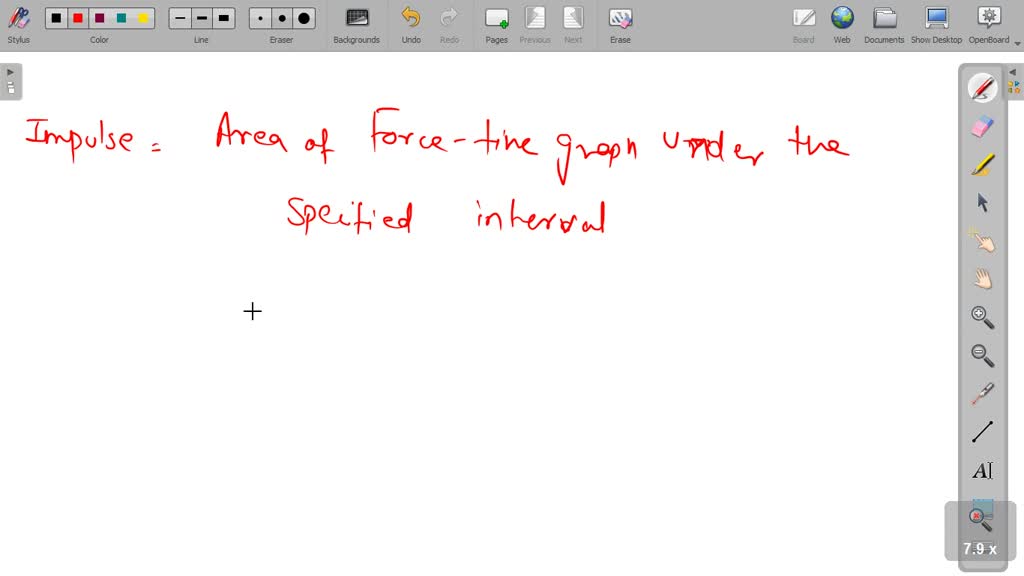Switch to the Documents mode

[884, 24]
